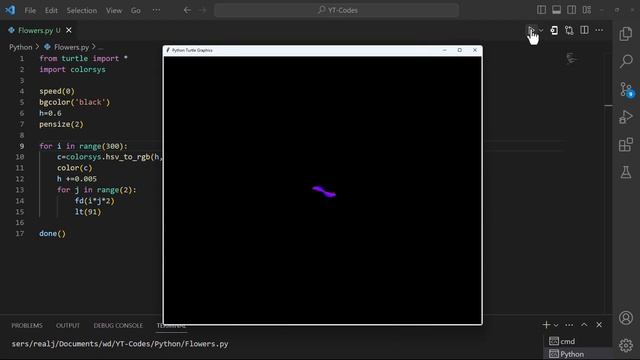This screenshot has width=640, height=360.
Task: Open the Accounts menu icon
Action: coord(626,318)
